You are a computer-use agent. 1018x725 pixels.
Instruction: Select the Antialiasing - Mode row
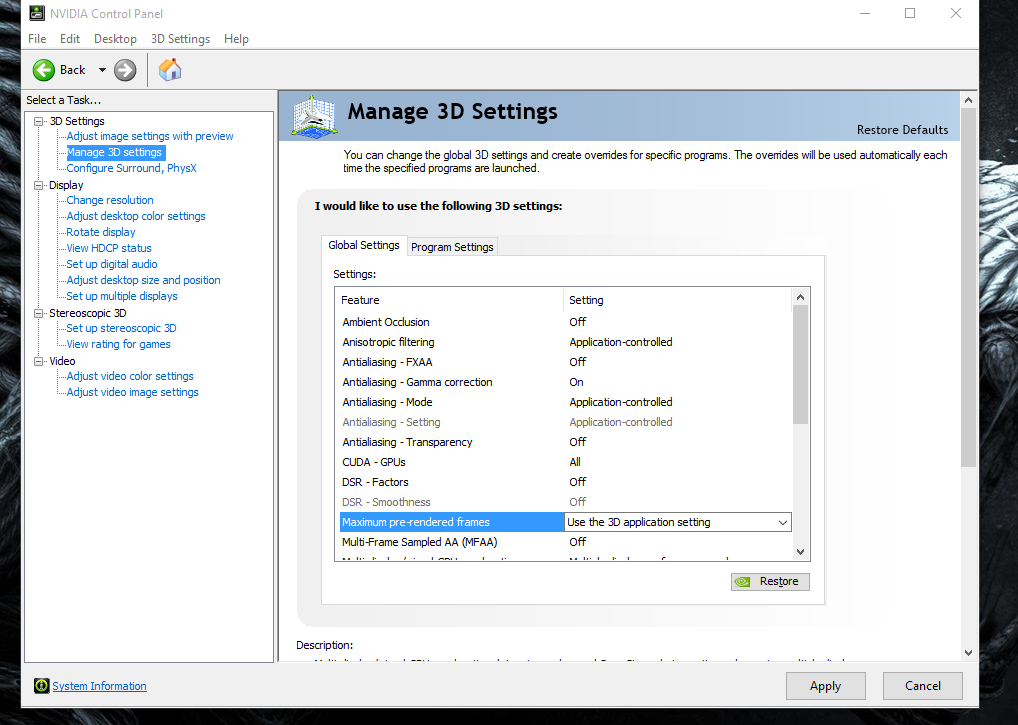pyautogui.click(x=565, y=402)
